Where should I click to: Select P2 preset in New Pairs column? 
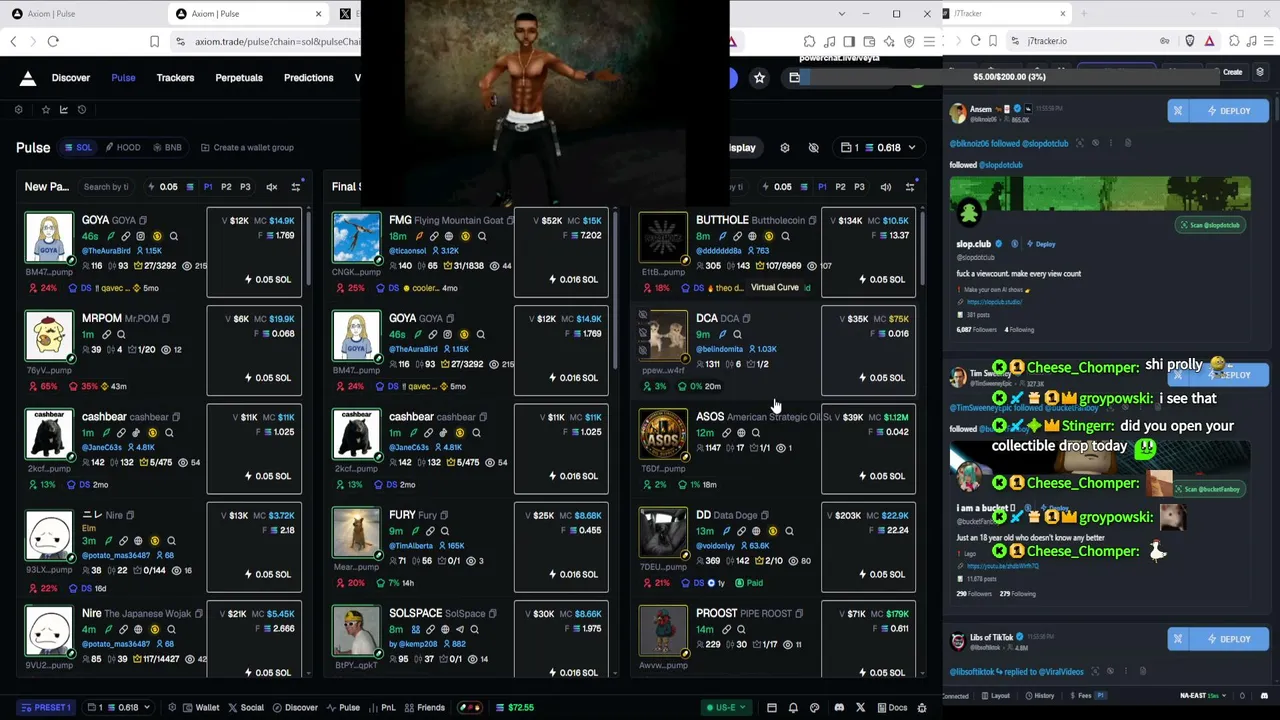[x=226, y=187]
